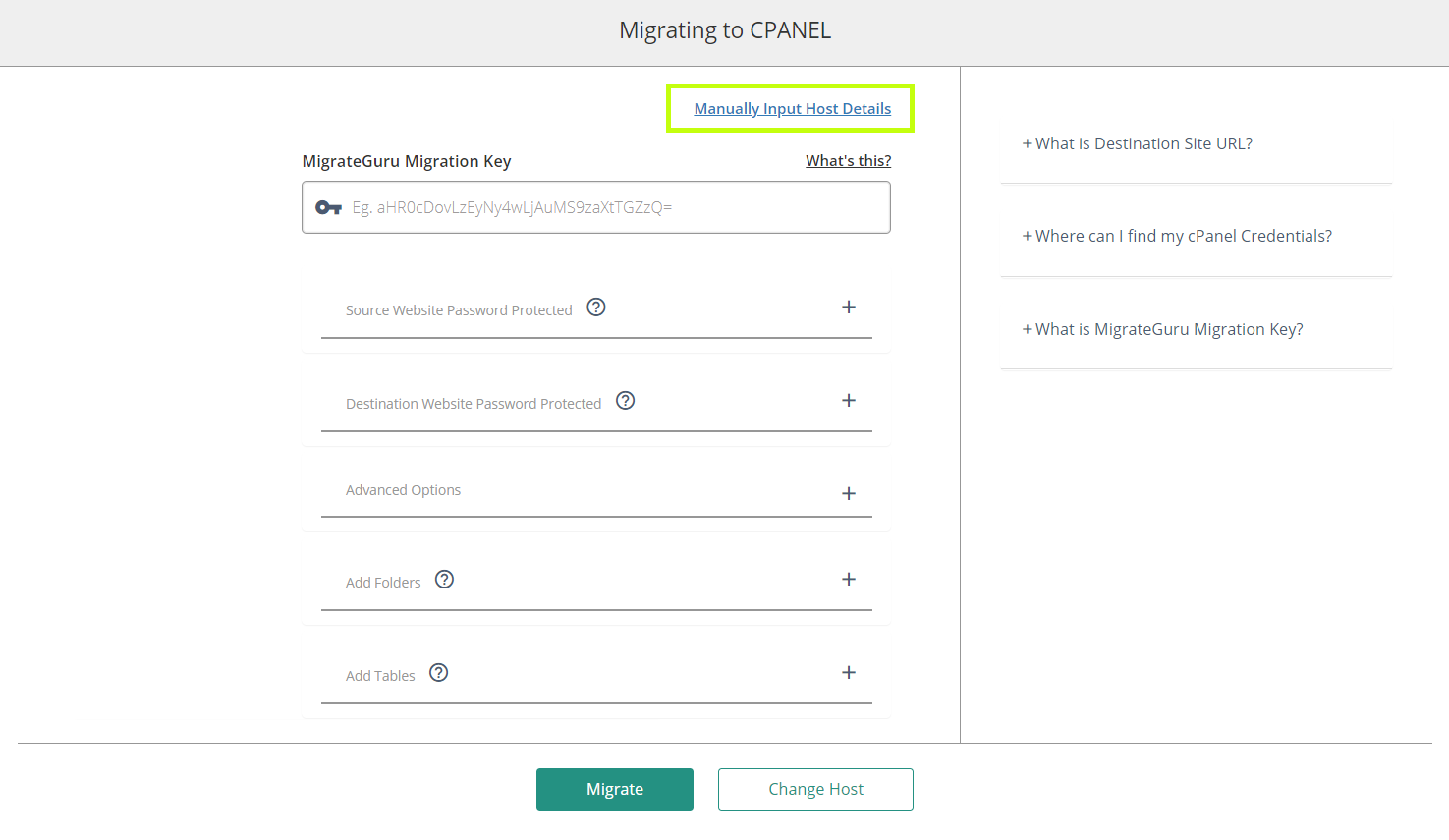Image resolution: width=1449 pixels, height=840 pixels.
Task: Focus the MigrateGuru Migration Key input field
Action: (609, 207)
